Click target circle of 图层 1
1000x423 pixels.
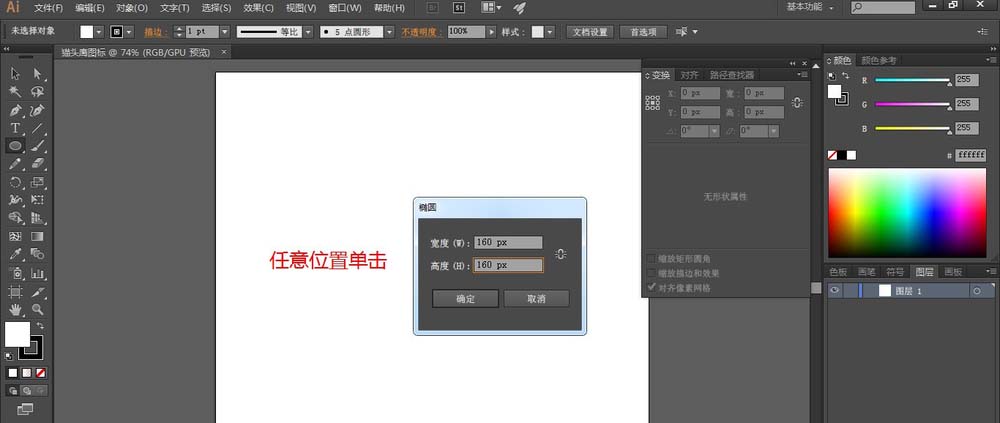(976, 291)
